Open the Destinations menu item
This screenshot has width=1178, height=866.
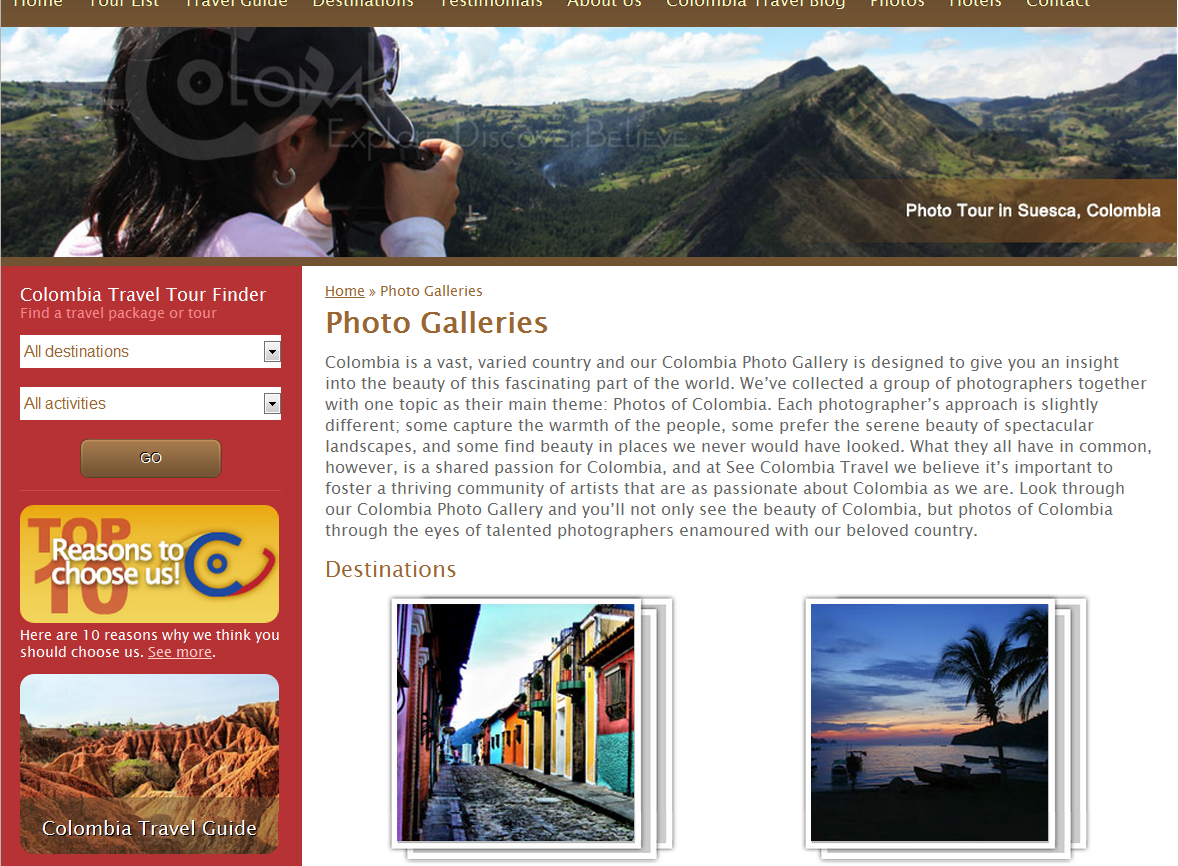(363, 4)
